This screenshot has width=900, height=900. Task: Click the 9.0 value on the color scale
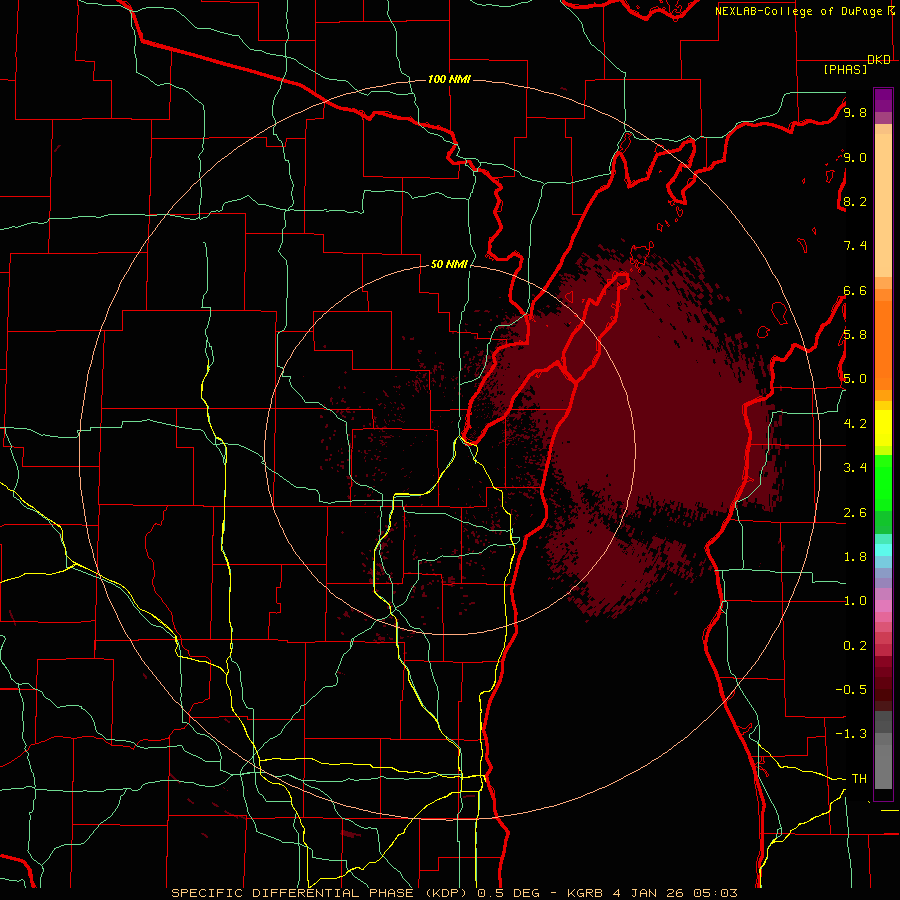tap(855, 157)
